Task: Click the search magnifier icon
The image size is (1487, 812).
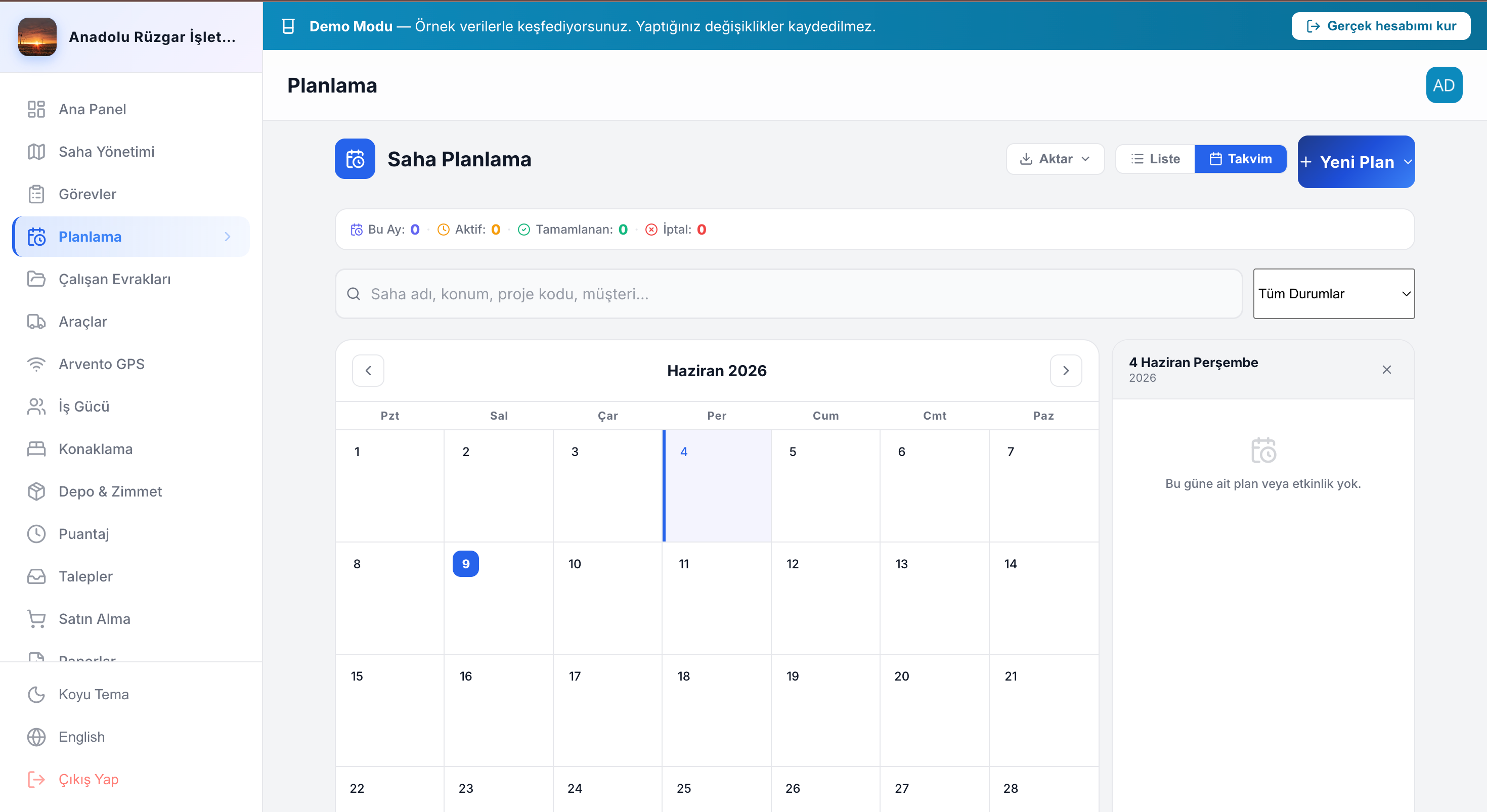Action: (x=354, y=294)
